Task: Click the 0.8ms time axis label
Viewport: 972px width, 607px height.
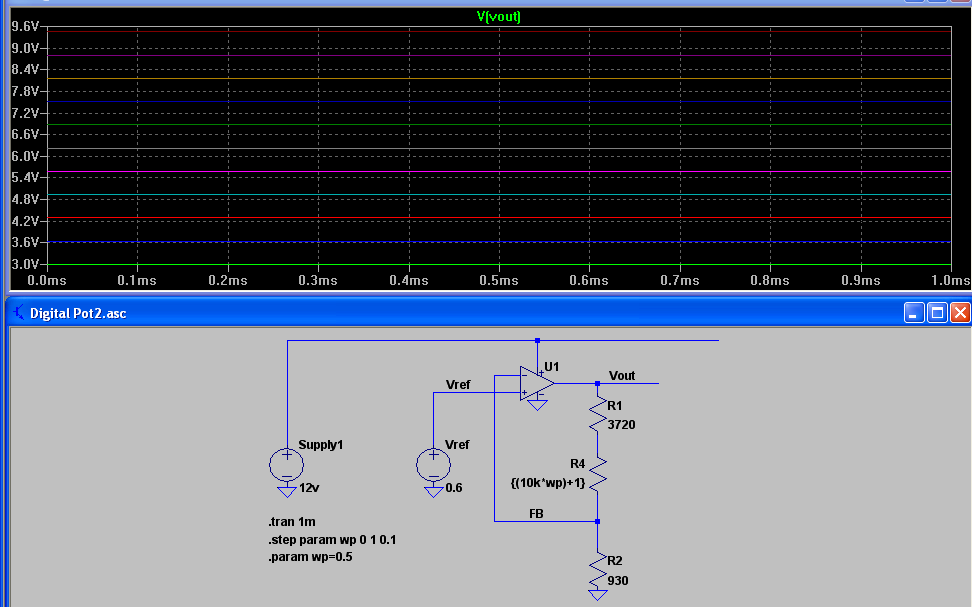Action: pos(770,280)
